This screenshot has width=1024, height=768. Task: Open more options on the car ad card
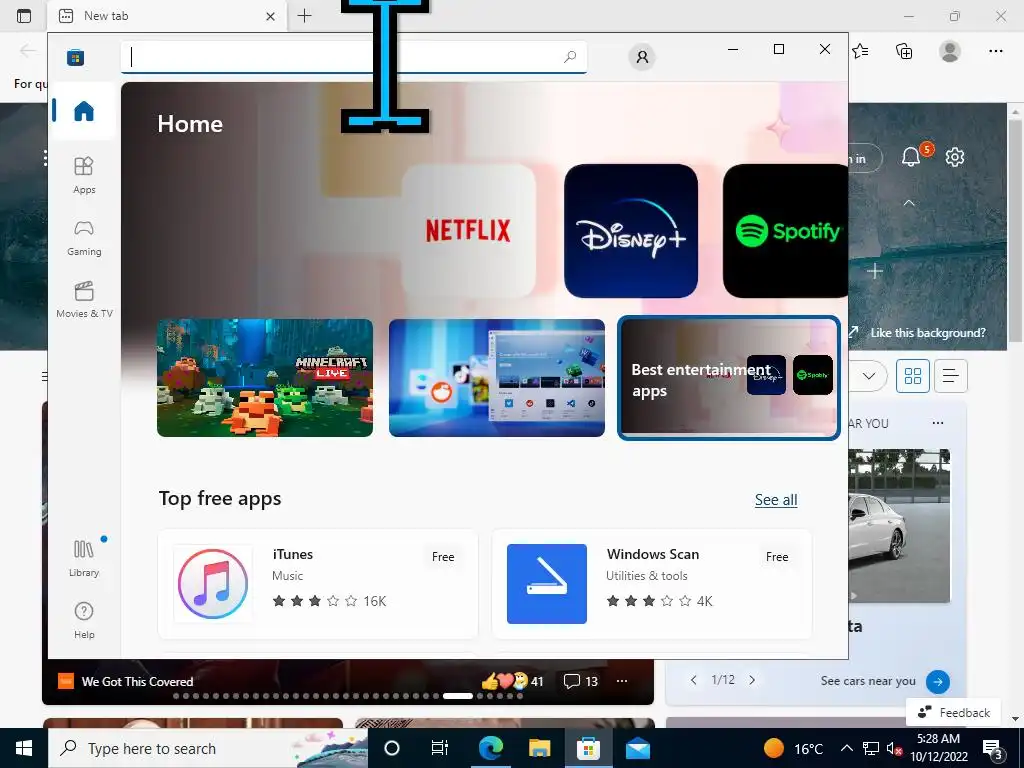coord(938,423)
